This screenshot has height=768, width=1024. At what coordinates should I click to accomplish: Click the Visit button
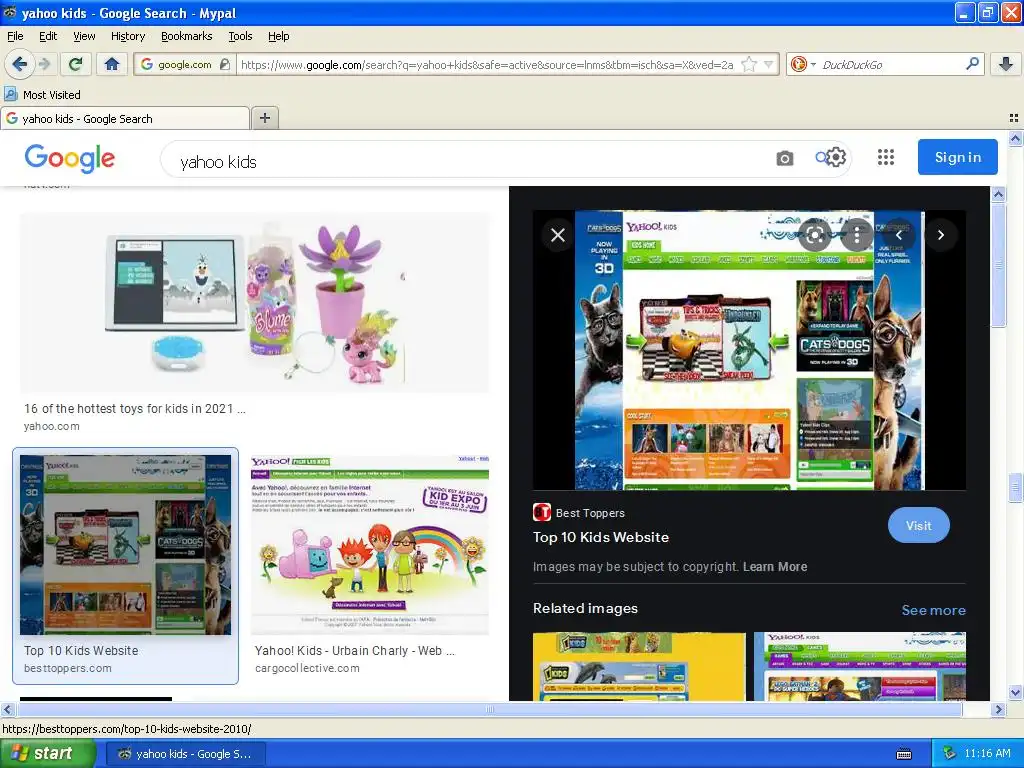coord(918,525)
